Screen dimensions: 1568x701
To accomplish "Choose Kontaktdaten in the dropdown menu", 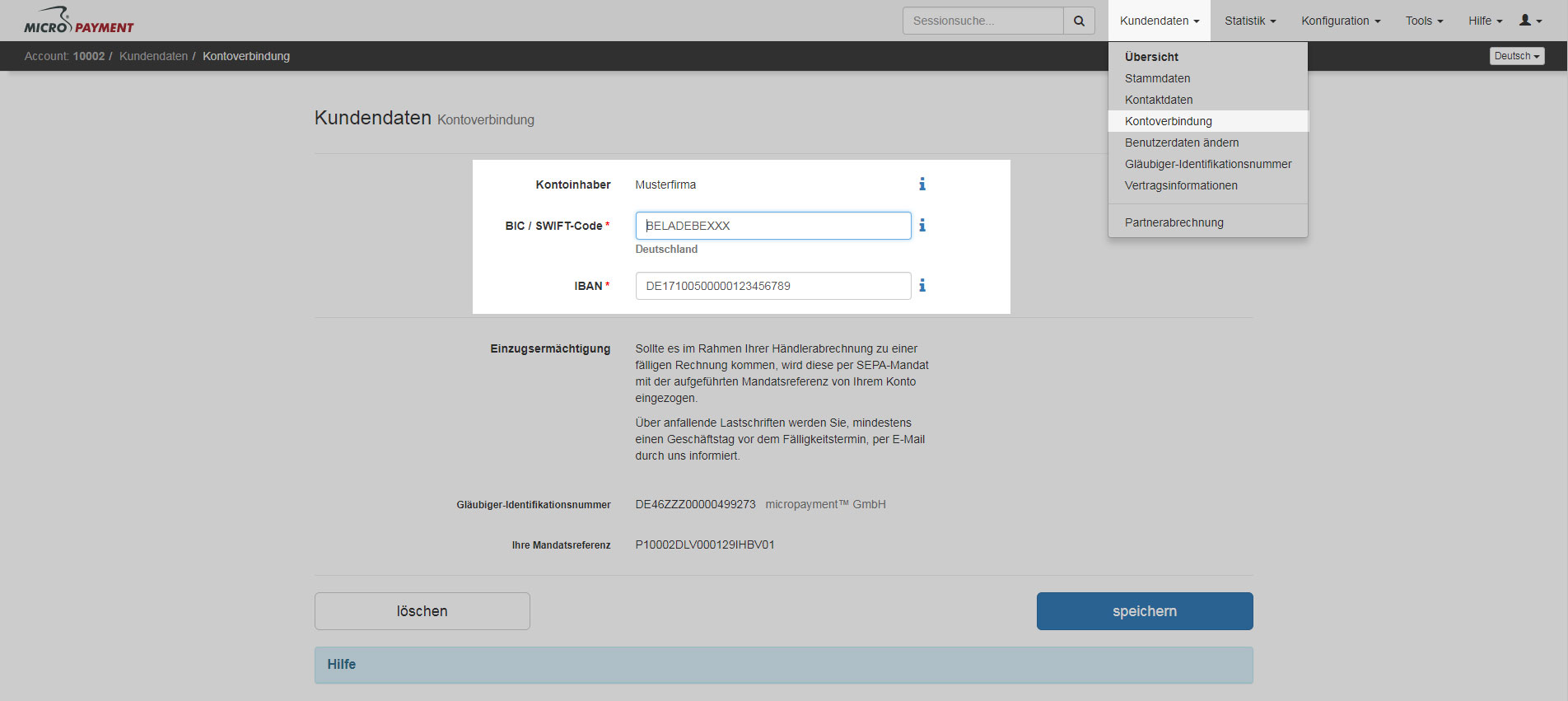I will [x=1158, y=100].
